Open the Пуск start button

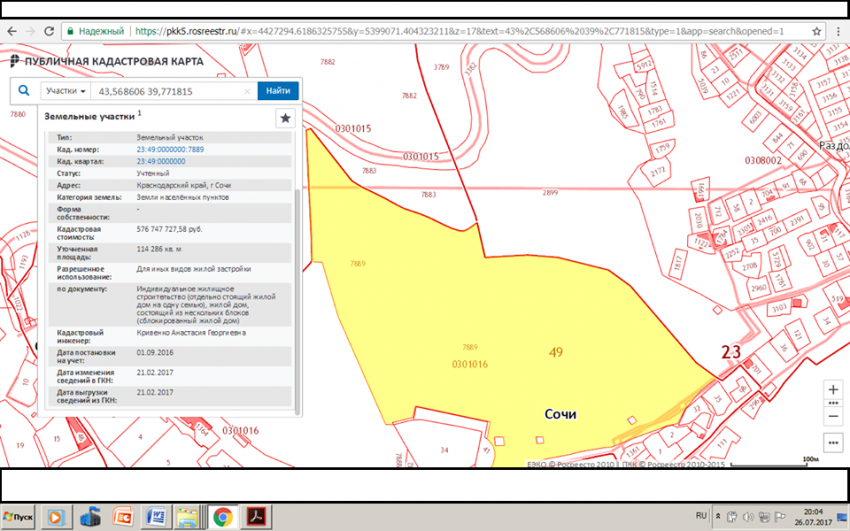pos(18,517)
